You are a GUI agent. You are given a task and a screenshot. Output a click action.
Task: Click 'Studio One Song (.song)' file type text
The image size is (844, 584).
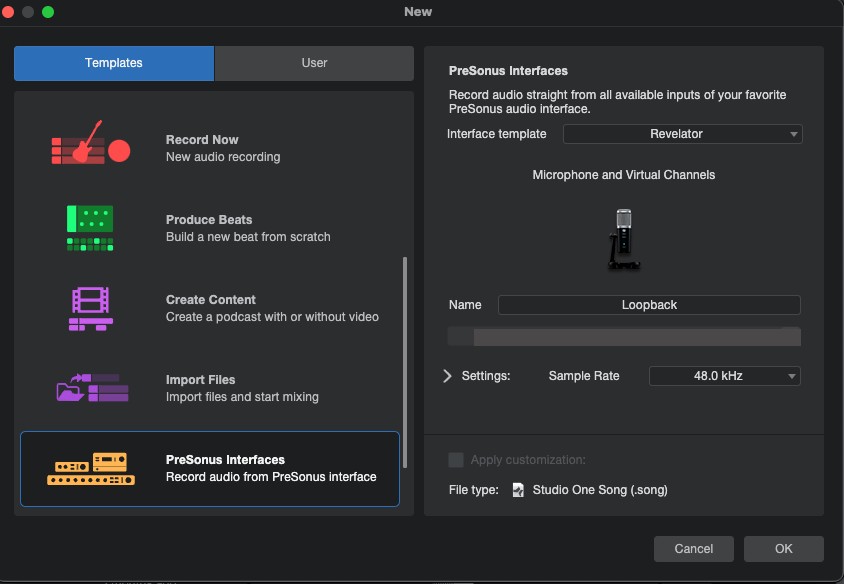point(600,490)
